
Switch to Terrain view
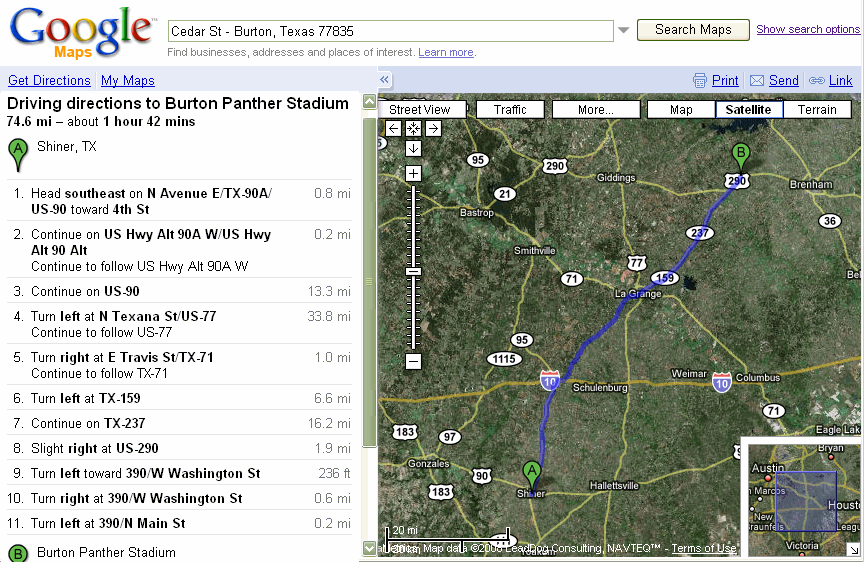click(x=817, y=110)
